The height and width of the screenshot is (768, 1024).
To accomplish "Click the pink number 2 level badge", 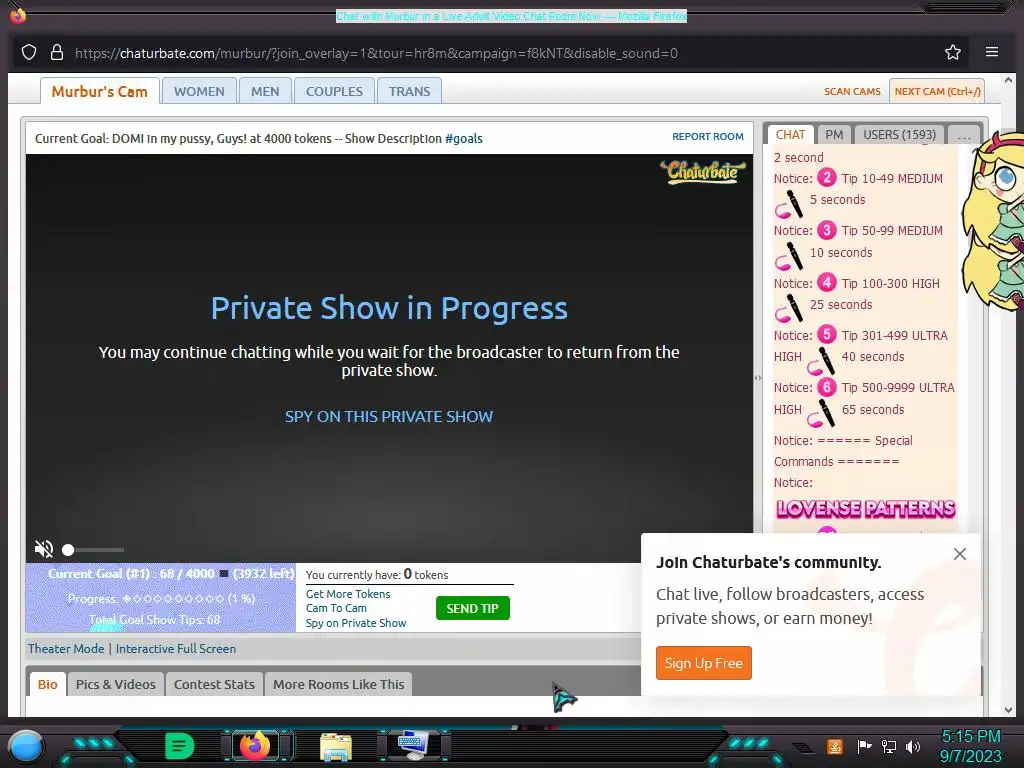I will tap(827, 178).
